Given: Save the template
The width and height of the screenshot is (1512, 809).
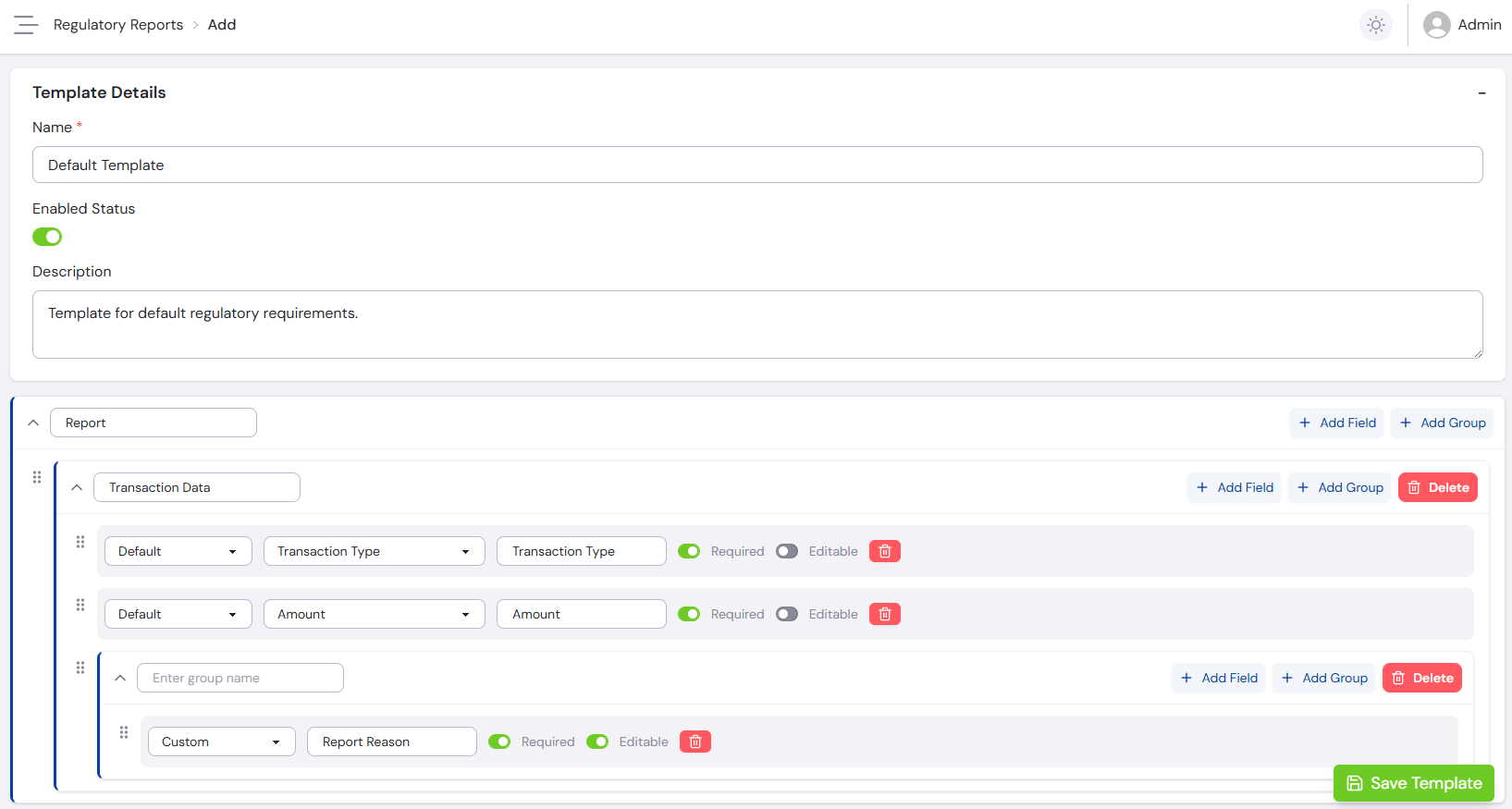Looking at the screenshot, I should [x=1414, y=783].
